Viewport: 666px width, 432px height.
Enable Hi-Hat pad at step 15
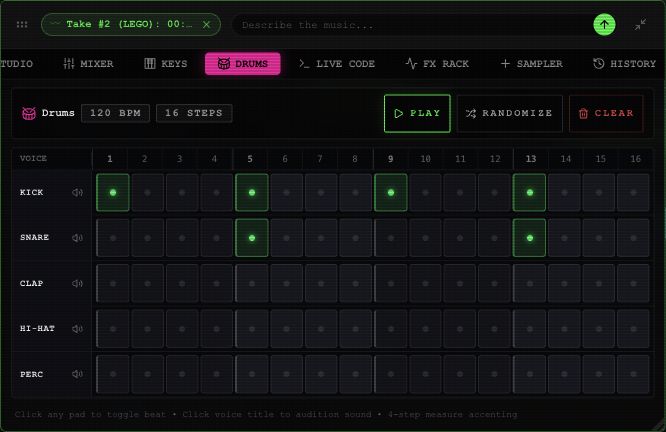pyautogui.click(x=599, y=329)
